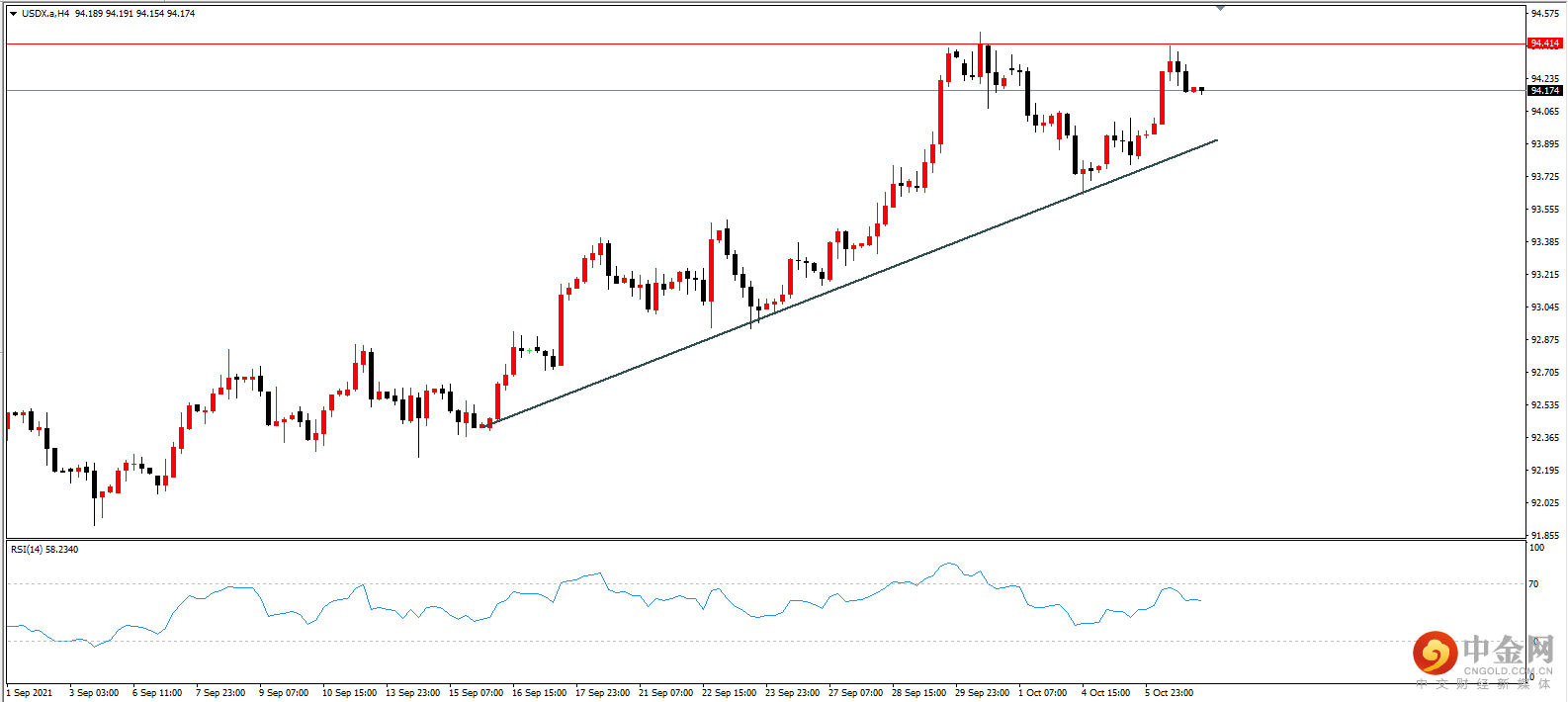Image resolution: width=1568 pixels, height=702 pixels.
Task: Click the chart shift triangle marker at top
Action: tap(1221, 8)
